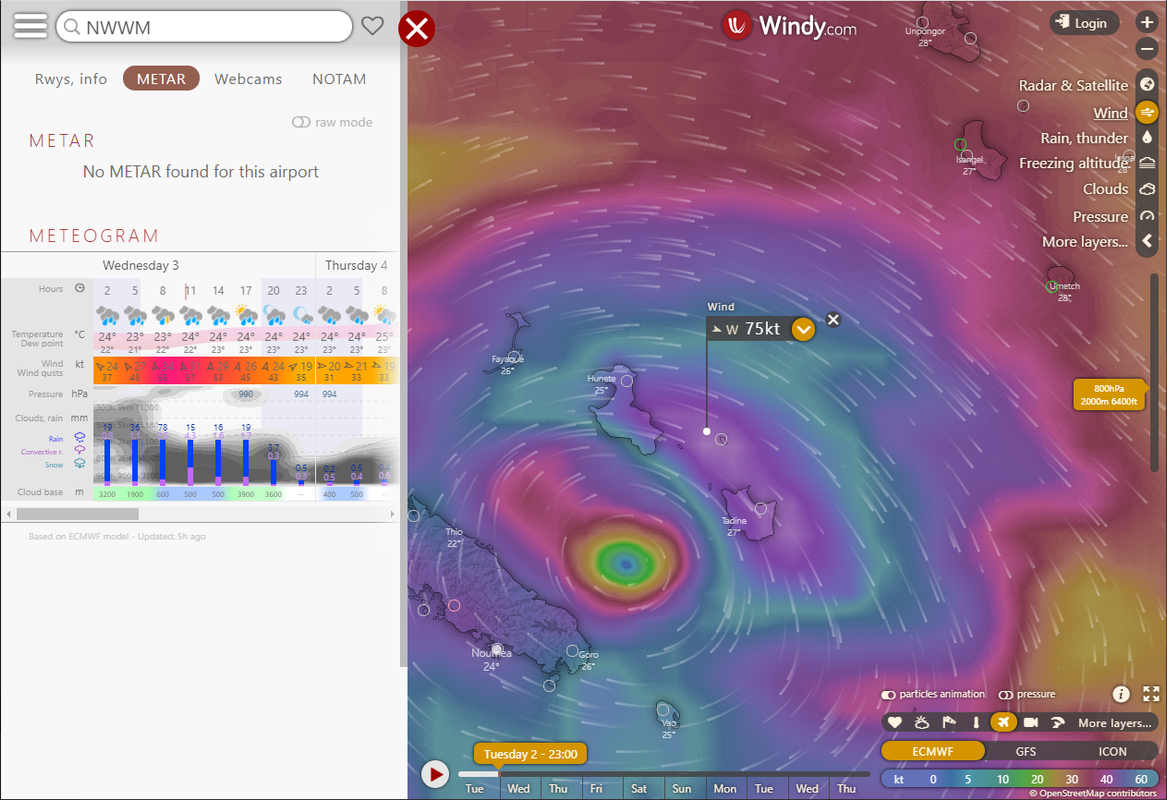Image resolution: width=1167 pixels, height=800 pixels.
Task: Select the Rain, thunder droplet icon
Action: coord(1147,138)
